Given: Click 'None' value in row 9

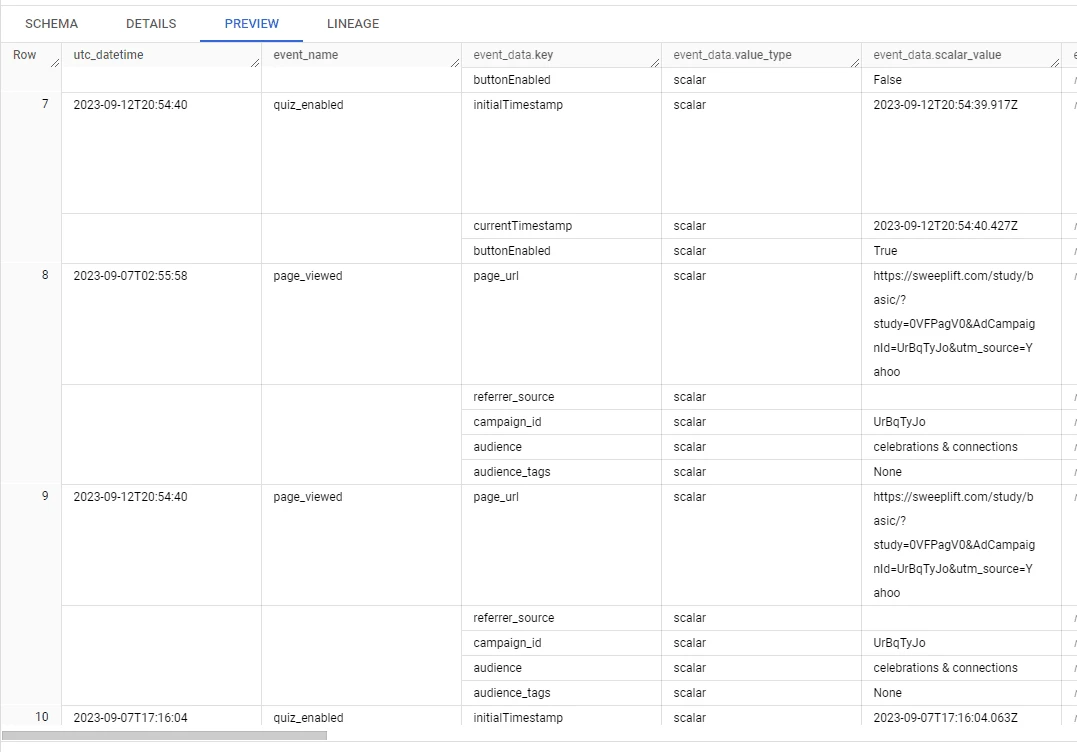Looking at the screenshot, I should pyautogui.click(x=887, y=694).
